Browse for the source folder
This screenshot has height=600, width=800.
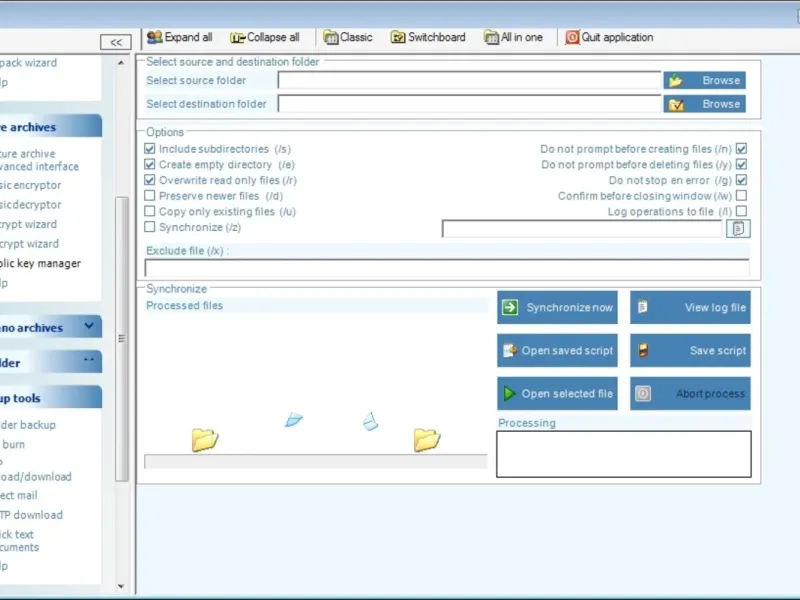pyautogui.click(x=705, y=81)
